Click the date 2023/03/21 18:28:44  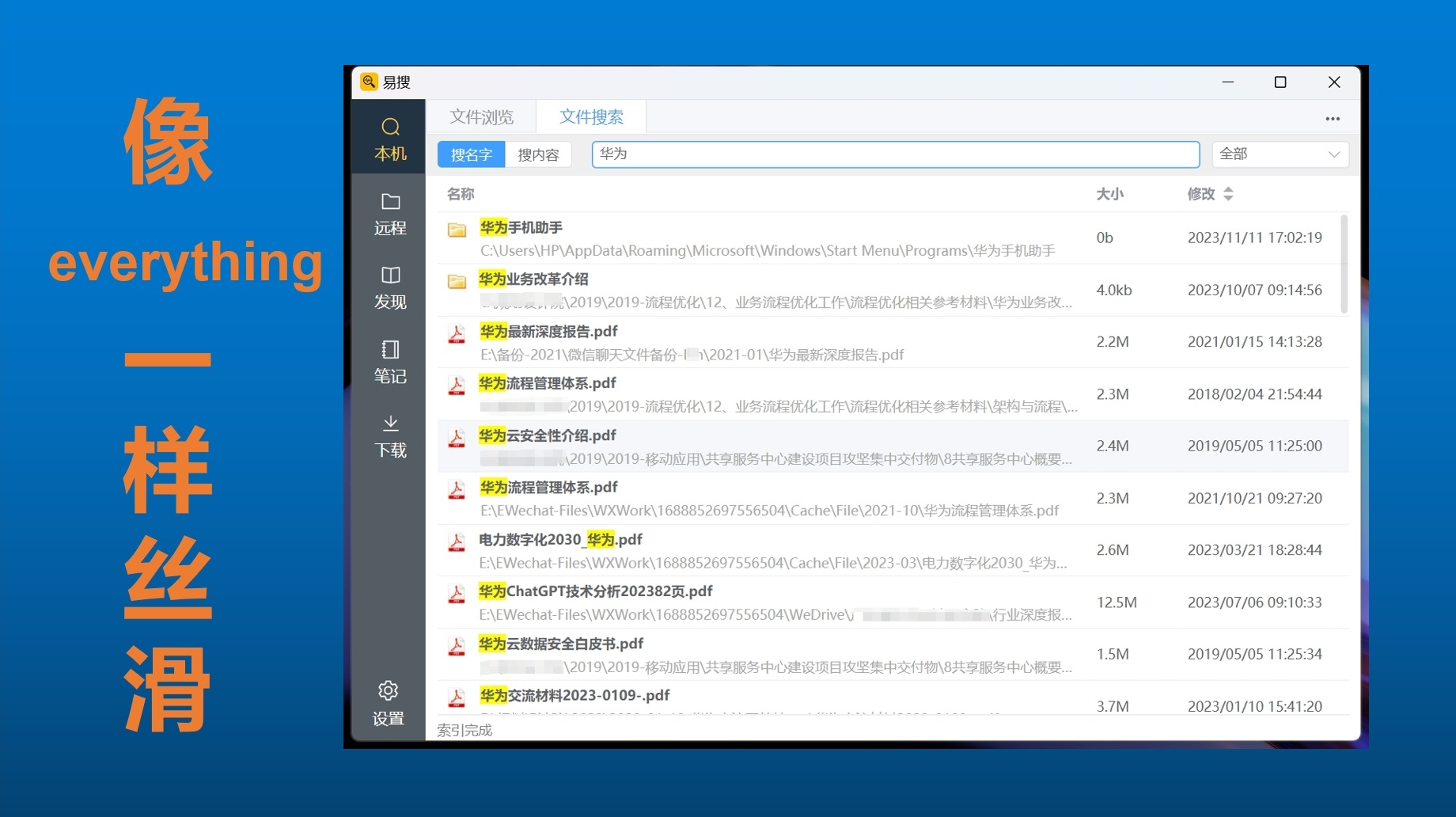tap(1254, 550)
